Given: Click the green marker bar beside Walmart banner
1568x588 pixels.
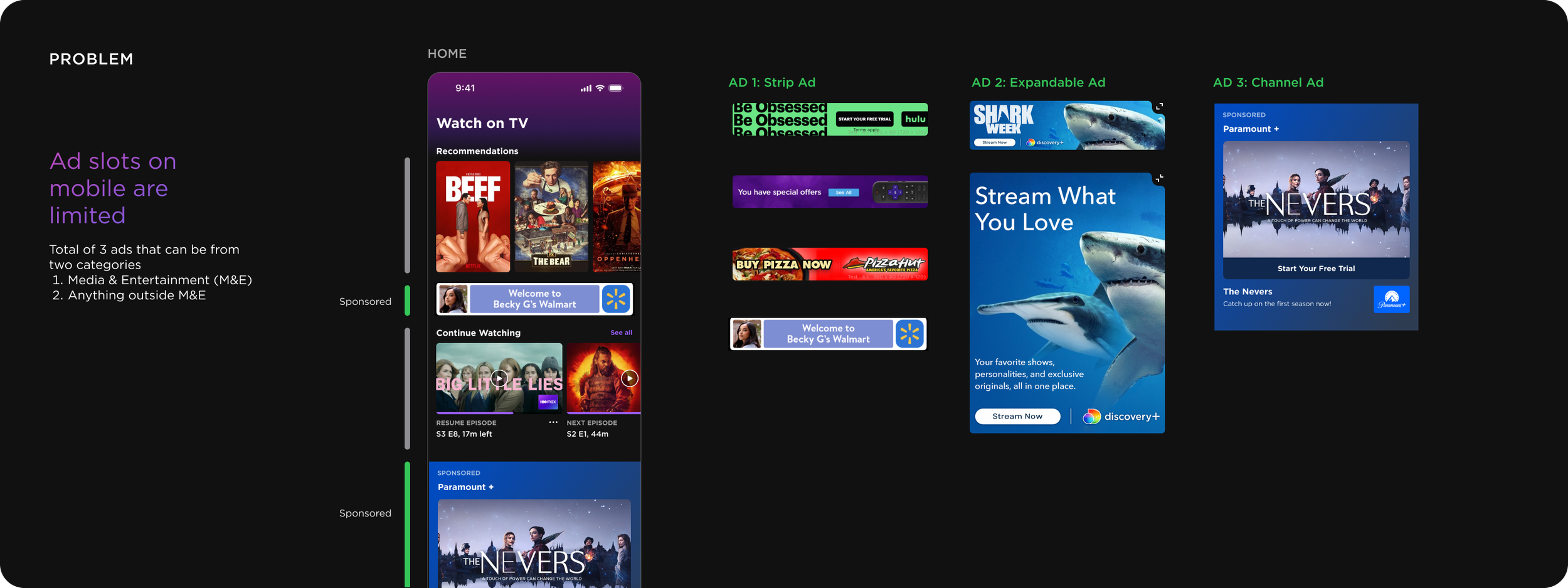Looking at the screenshot, I should tap(407, 301).
